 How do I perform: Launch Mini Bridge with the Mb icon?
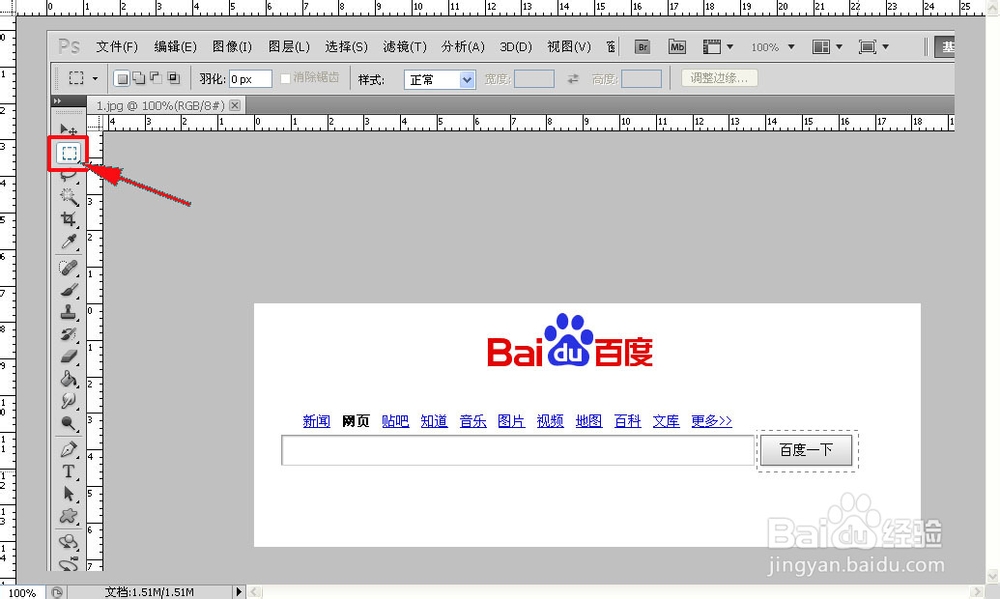pyautogui.click(x=677, y=47)
